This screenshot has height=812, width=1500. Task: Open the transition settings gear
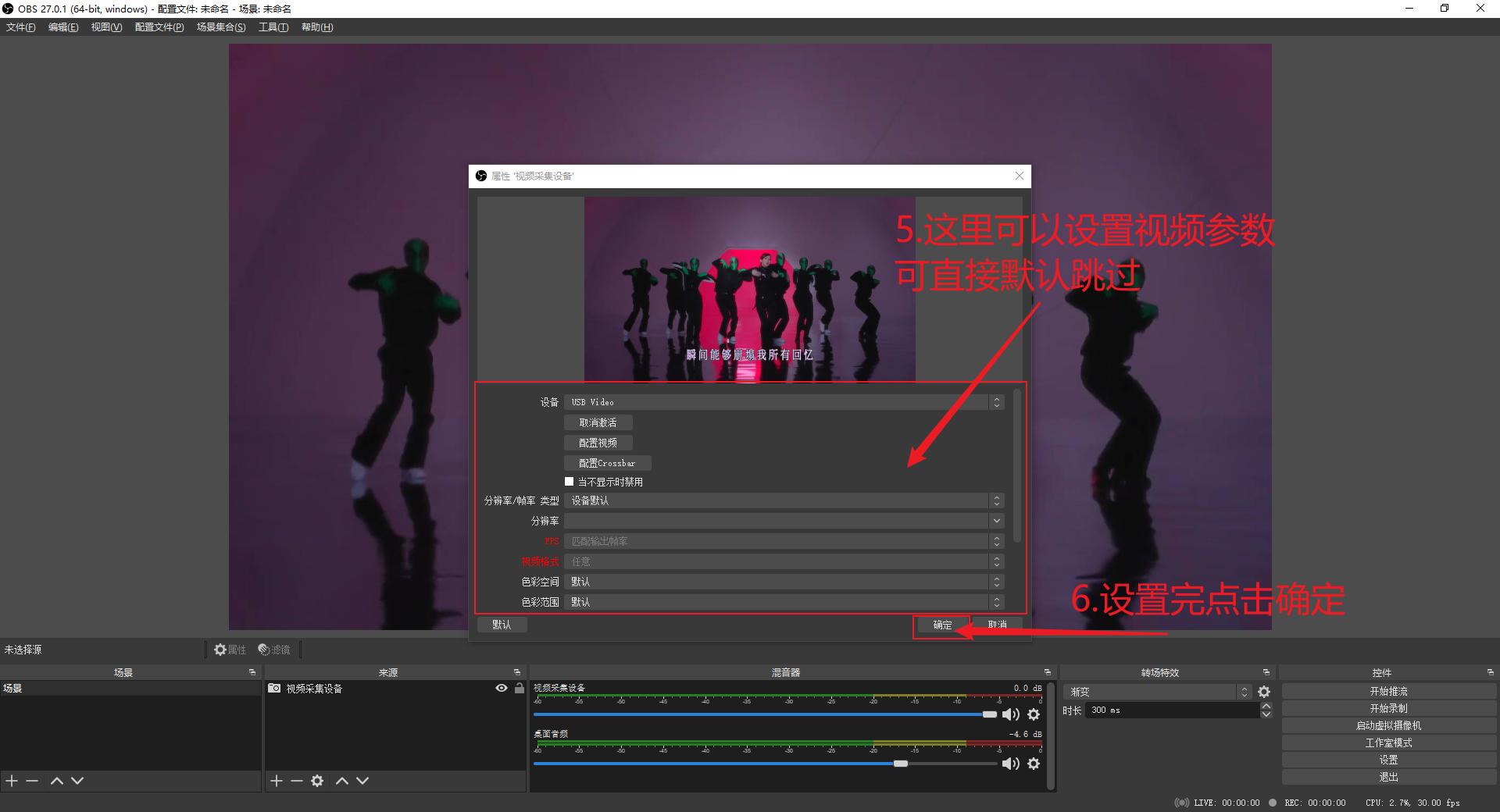(1265, 692)
